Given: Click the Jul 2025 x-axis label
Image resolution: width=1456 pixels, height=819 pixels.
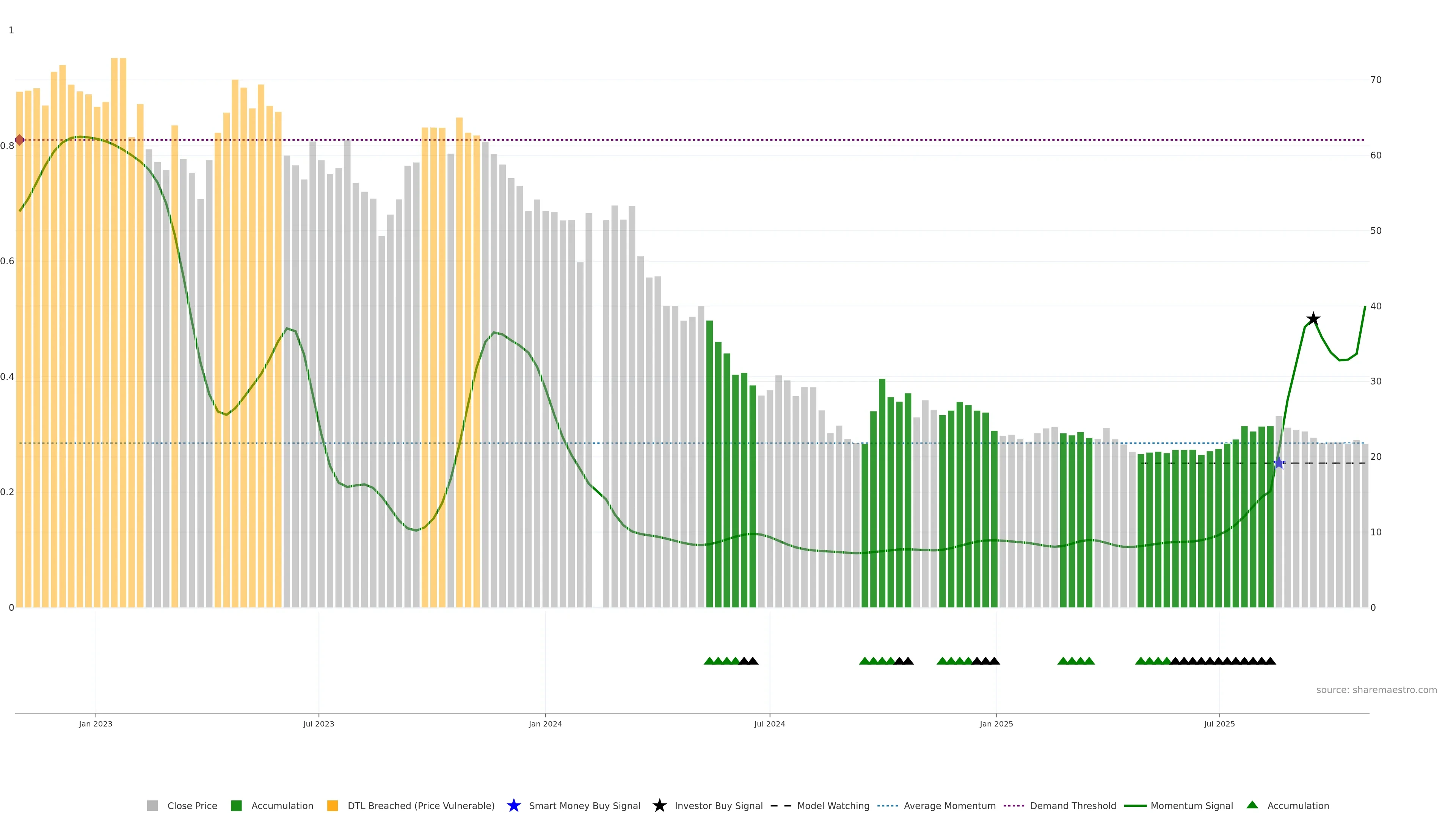Looking at the screenshot, I should [x=1219, y=723].
